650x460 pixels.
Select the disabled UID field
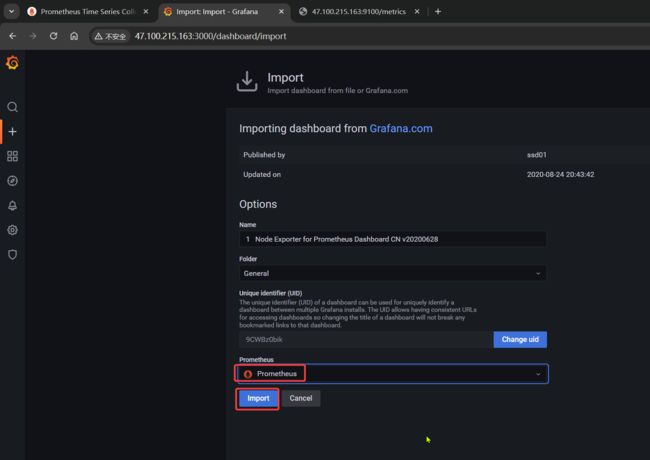tap(366, 339)
